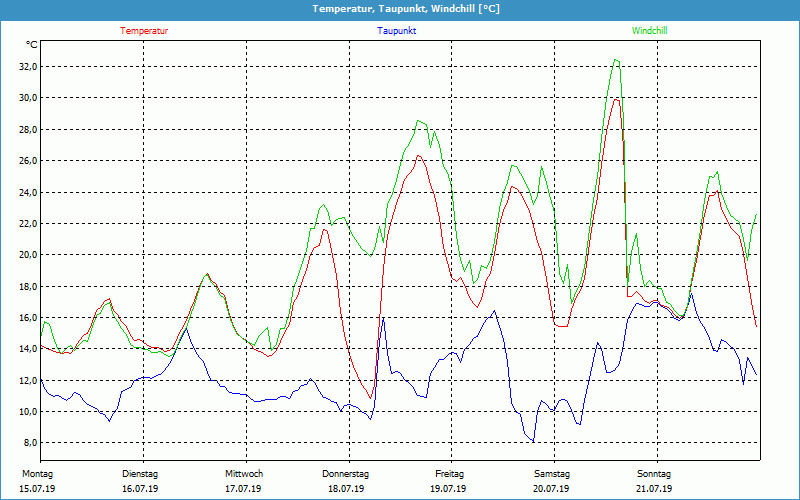The height and width of the screenshot is (500, 800).
Task: Click the red temperature peak near 30 on Samstag
Action: click(x=616, y=99)
